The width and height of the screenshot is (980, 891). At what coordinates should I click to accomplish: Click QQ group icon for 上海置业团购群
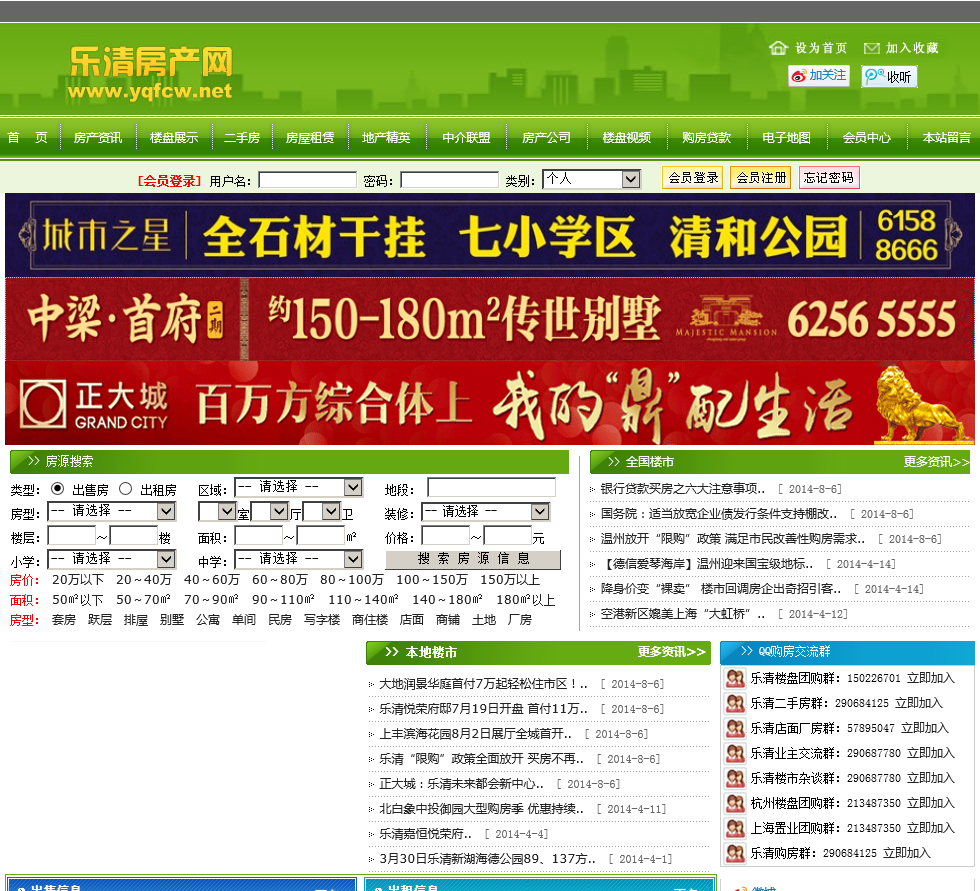(735, 829)
